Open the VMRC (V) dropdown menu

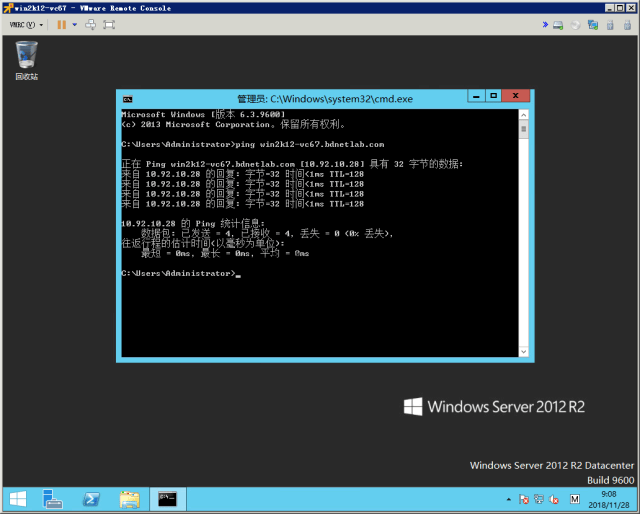tap(26, 25)
